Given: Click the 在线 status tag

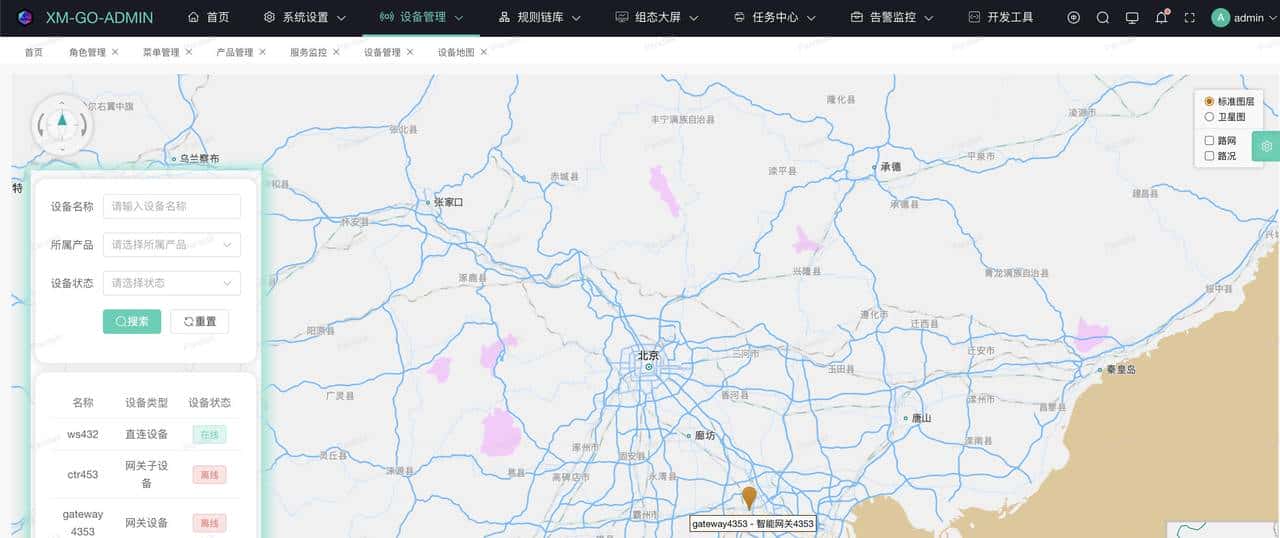Looking at the screenshot, I should tap(210, 434).
